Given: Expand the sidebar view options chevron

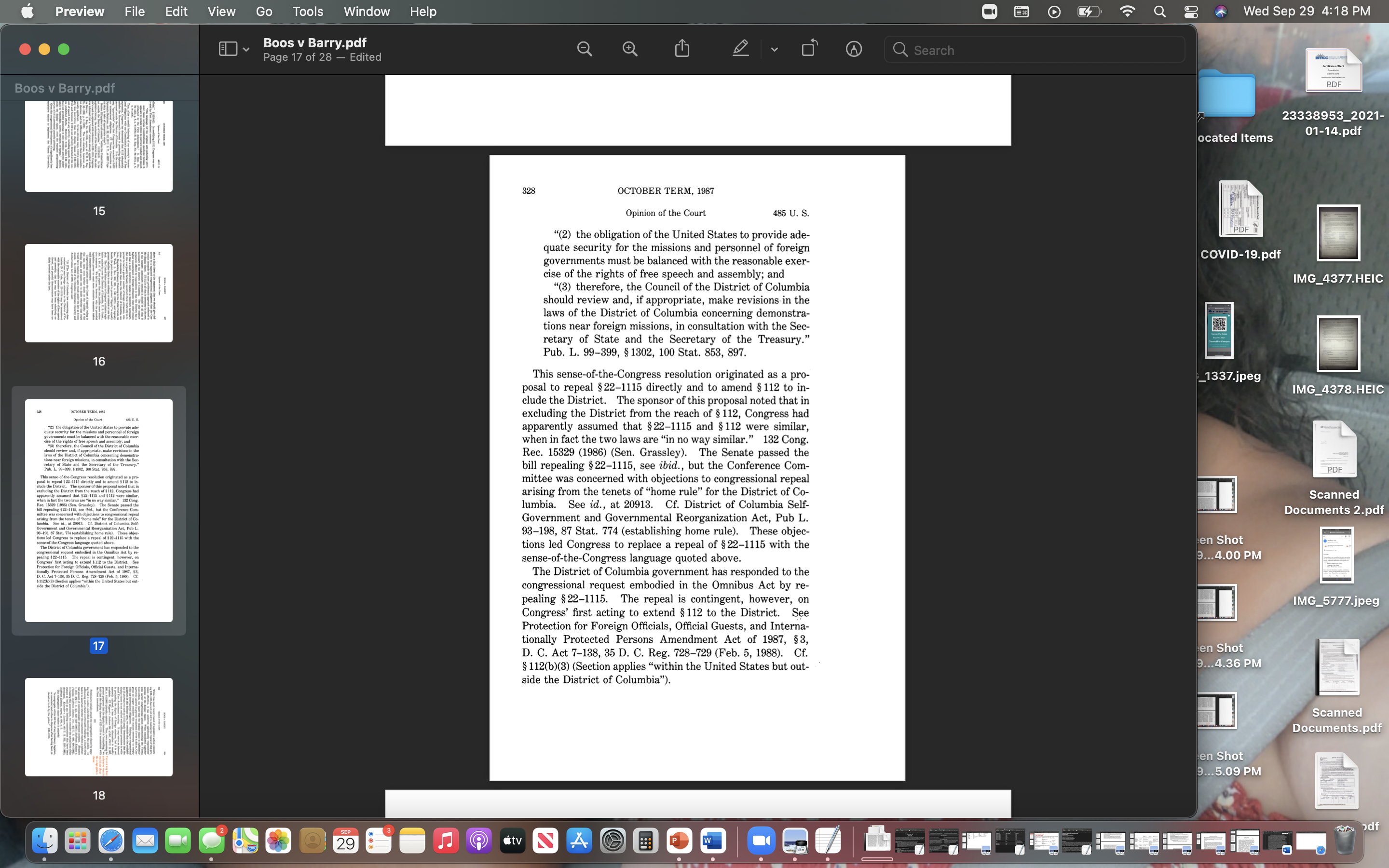Looking at the screenshot, I should (246, 50).
